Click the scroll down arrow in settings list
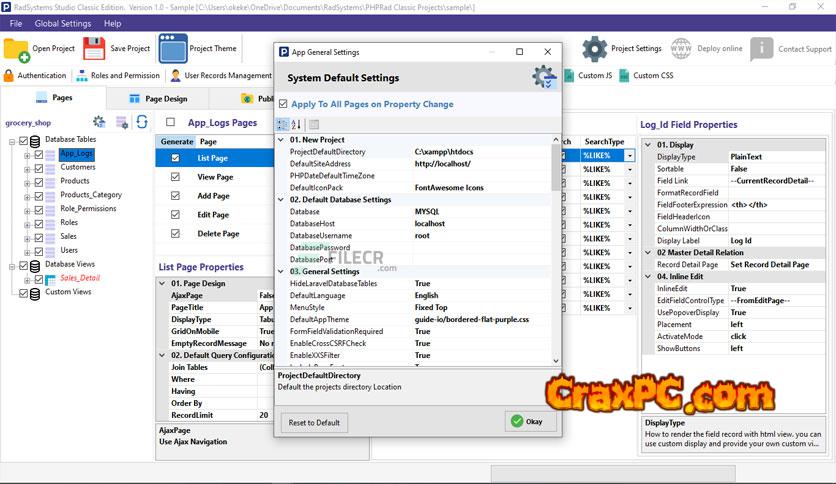836x484 pixels. (556, 361)
